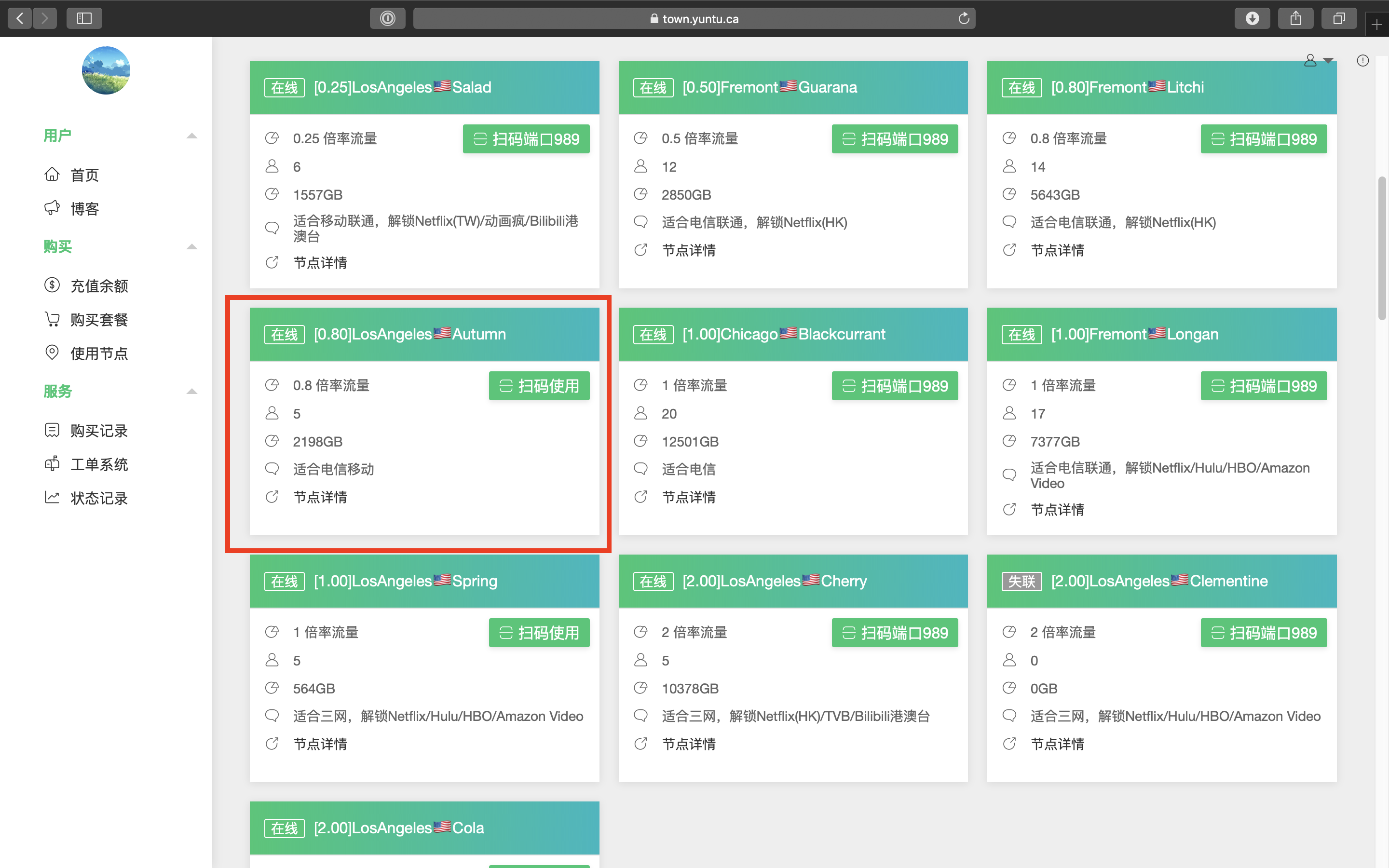Click the location pin icon for 使用节点

click(52, 353)
